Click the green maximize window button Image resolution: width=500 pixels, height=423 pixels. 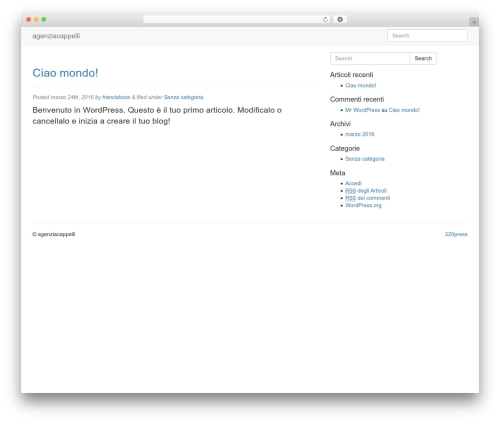(44, 19)
